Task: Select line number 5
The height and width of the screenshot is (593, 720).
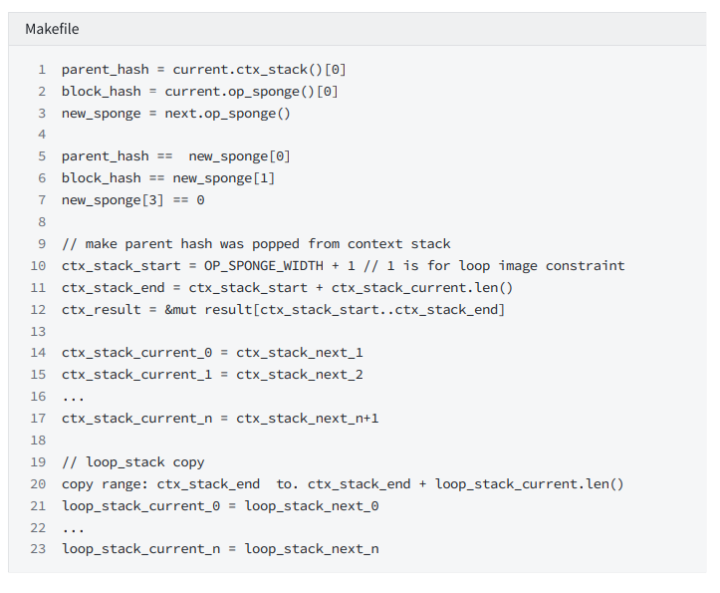Action: click(42, 156)
